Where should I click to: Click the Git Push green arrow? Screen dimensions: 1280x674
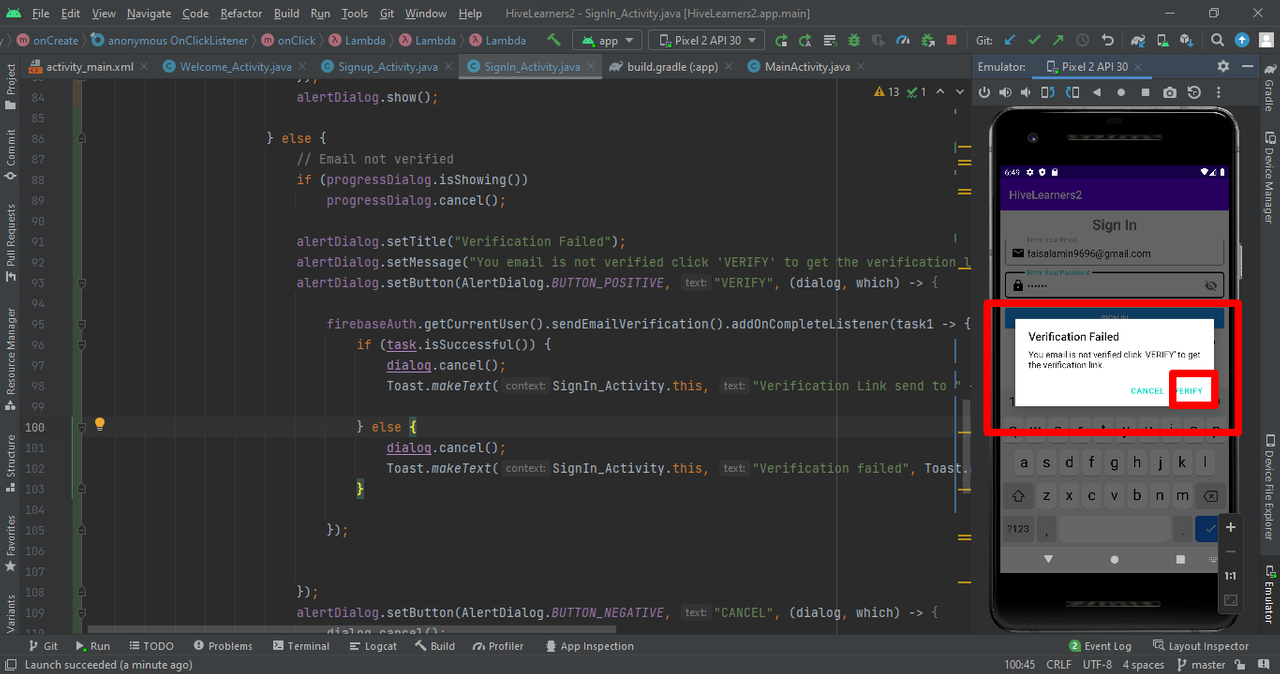1058,40
